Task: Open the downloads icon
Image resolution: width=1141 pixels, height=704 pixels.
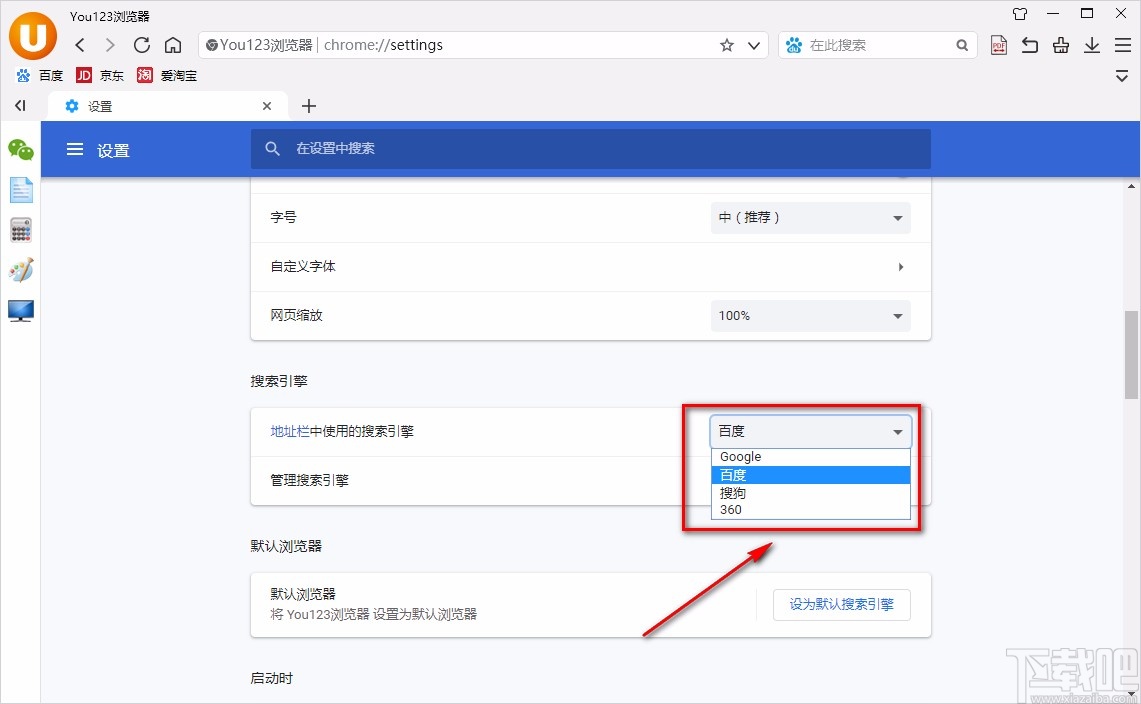Action: (x=1092, y=45)
